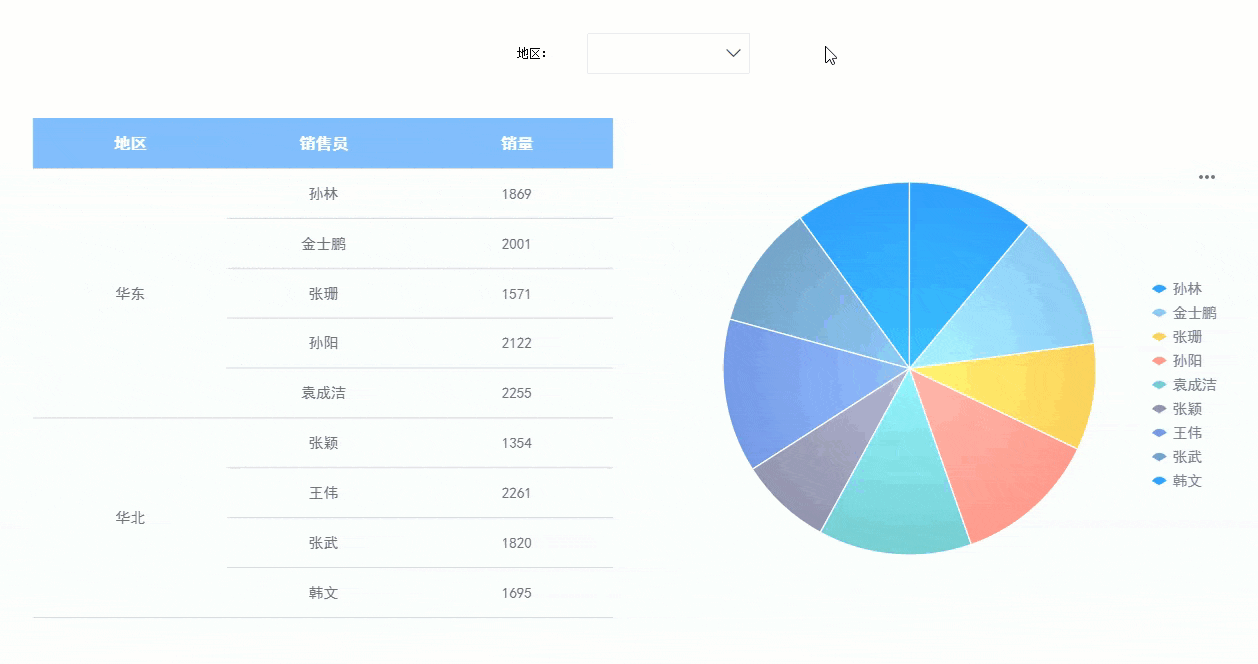Select the 华东 region cell
1258x664 pixels.
[x=130, y=293]
